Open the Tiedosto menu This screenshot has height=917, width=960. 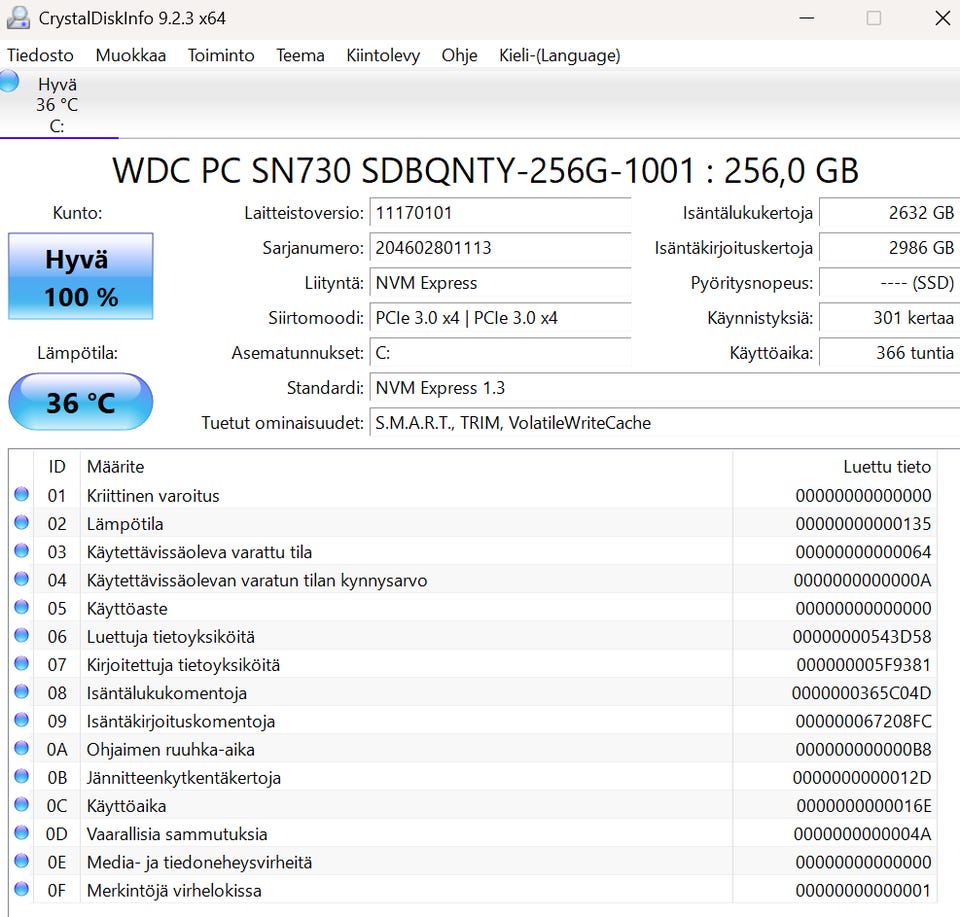(40, 55)
